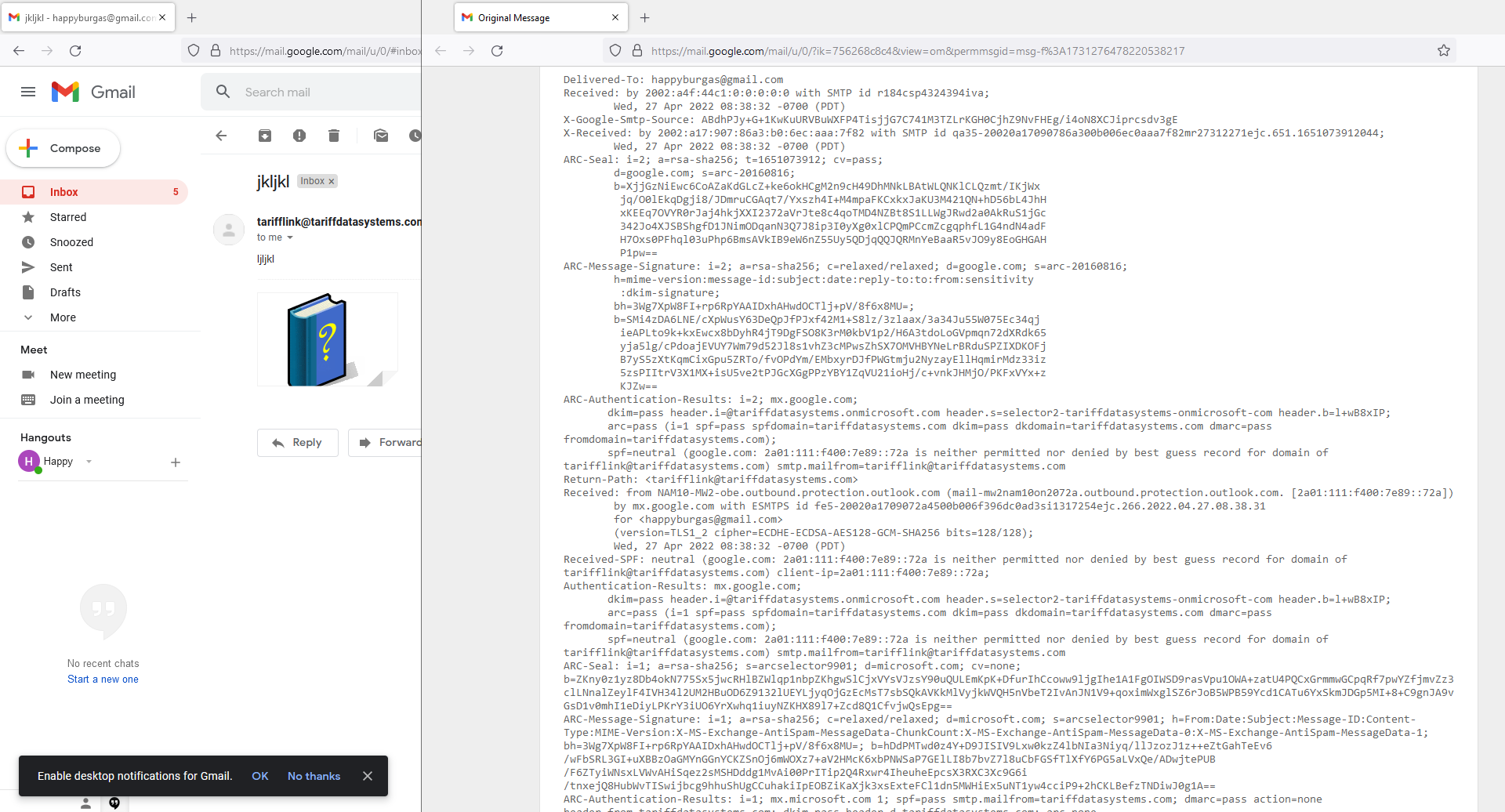Click the search magnifier icon in Gmail
The height and width of the screenshot is (812, 1505).
click(223, 92)
